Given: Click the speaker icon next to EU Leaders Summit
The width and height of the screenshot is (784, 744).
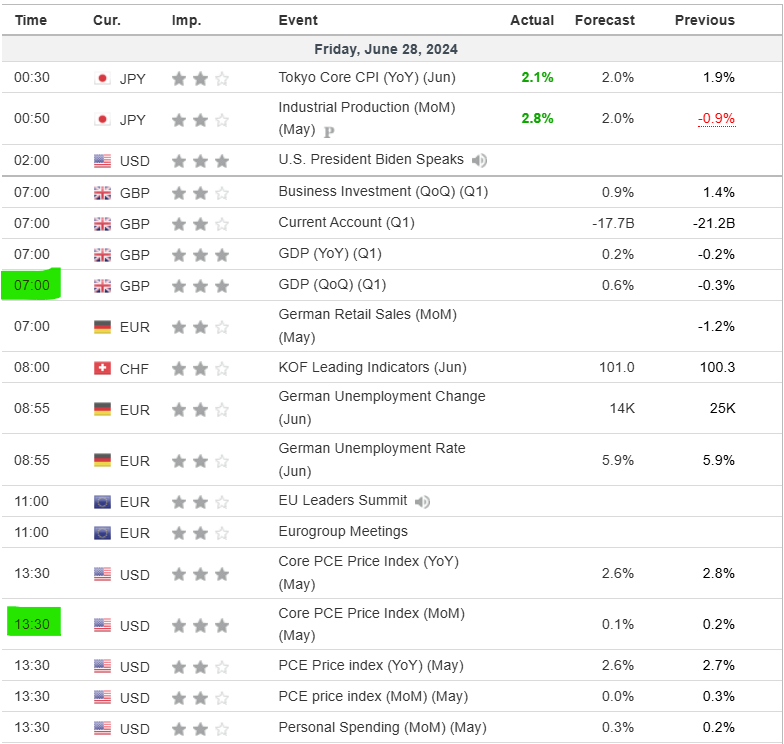Looking at the screenshot, I should (x=423, y=501).
